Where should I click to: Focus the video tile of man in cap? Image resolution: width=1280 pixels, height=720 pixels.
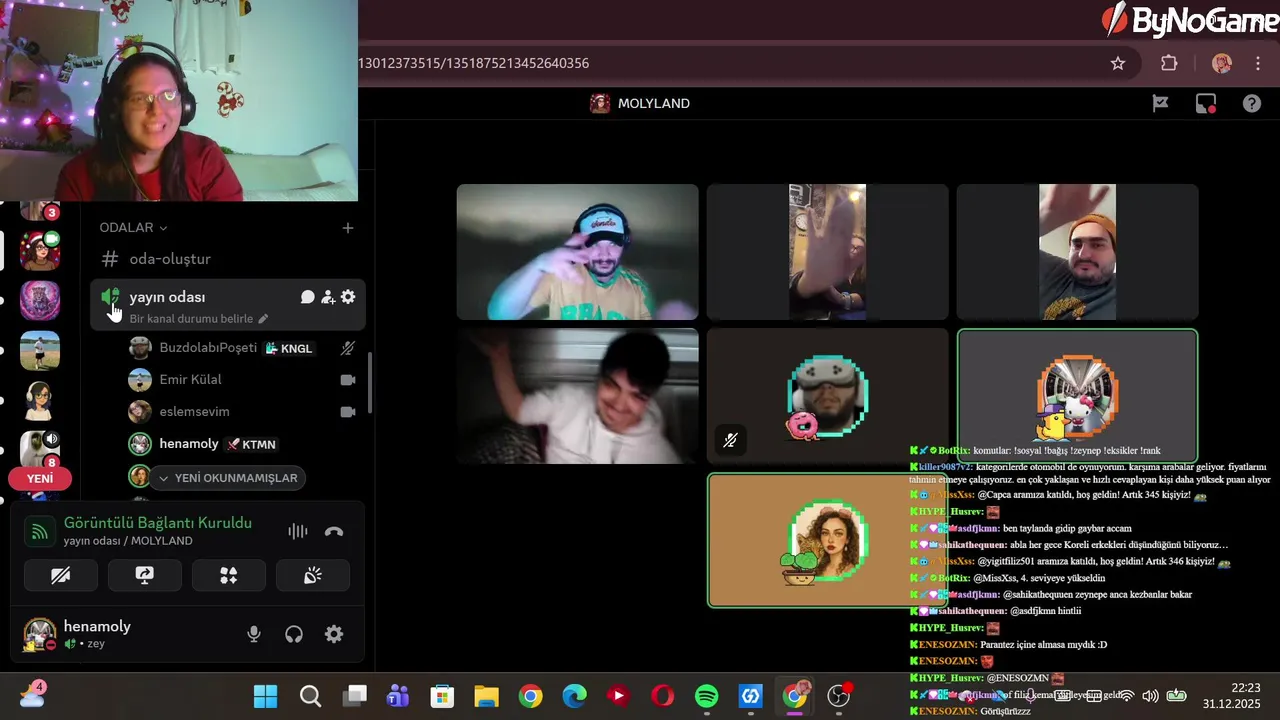click(577, 252)
